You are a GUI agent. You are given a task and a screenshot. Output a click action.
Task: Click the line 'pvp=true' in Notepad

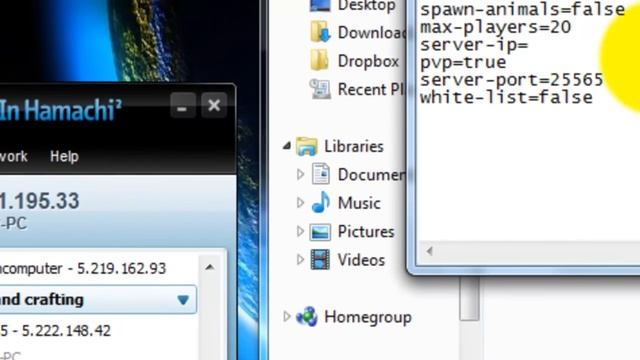point(463,63)
